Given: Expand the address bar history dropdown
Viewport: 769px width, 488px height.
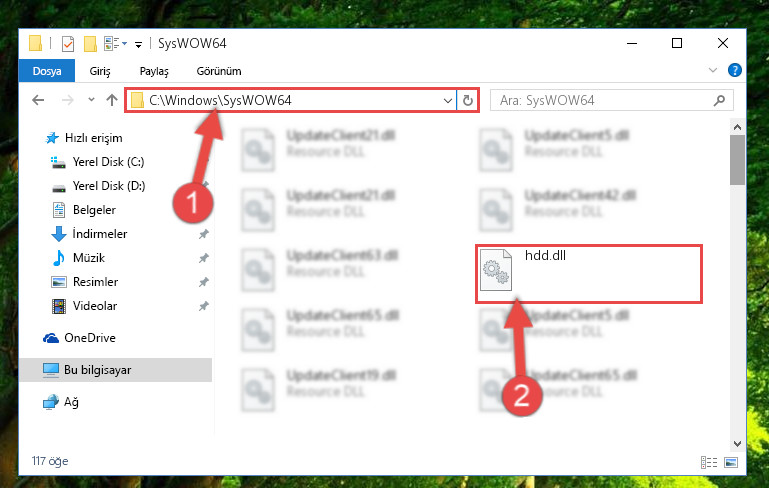Looking at the screenshot, I should click(x=447, y=100).
